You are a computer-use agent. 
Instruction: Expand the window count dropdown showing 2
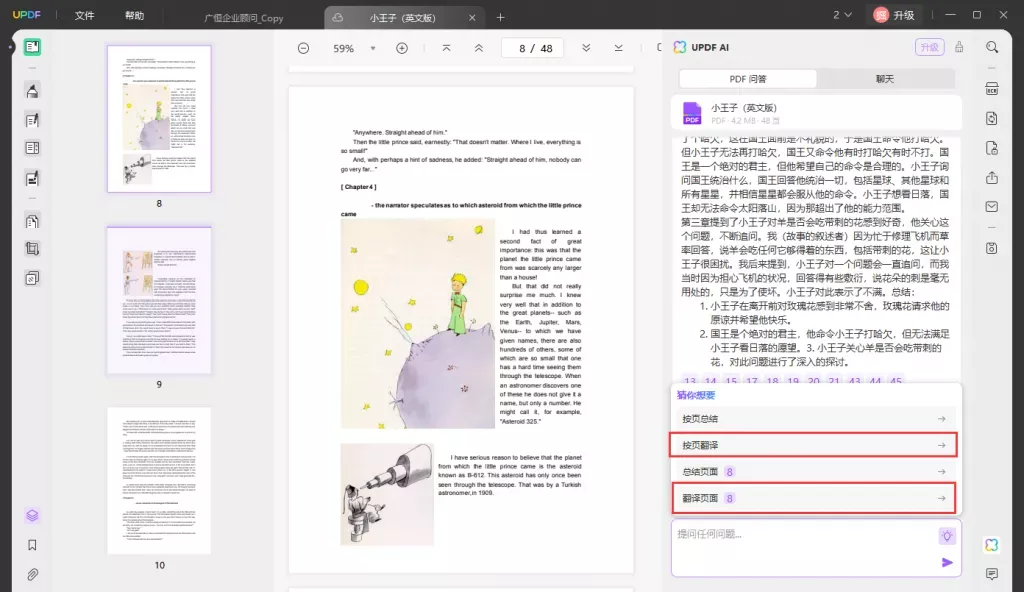pyautogui.click(x=842, y=15)
